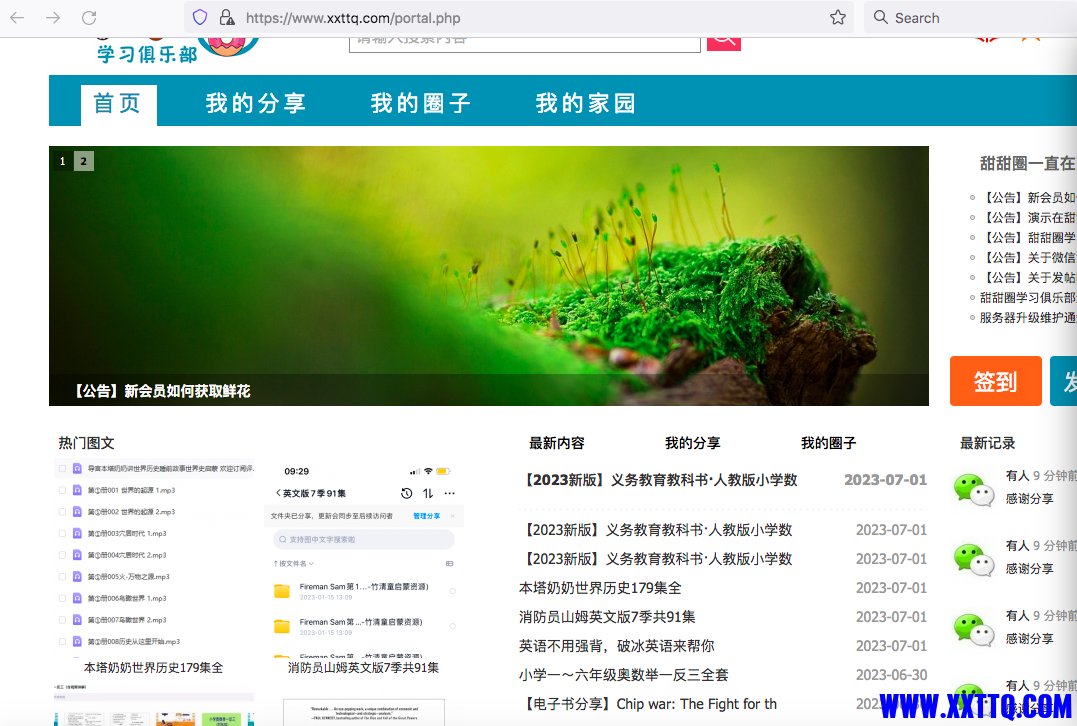Click date 2023-06-30 in content list
The height and width of the screenshot is (726, 1077).
(x=892, y=675)
